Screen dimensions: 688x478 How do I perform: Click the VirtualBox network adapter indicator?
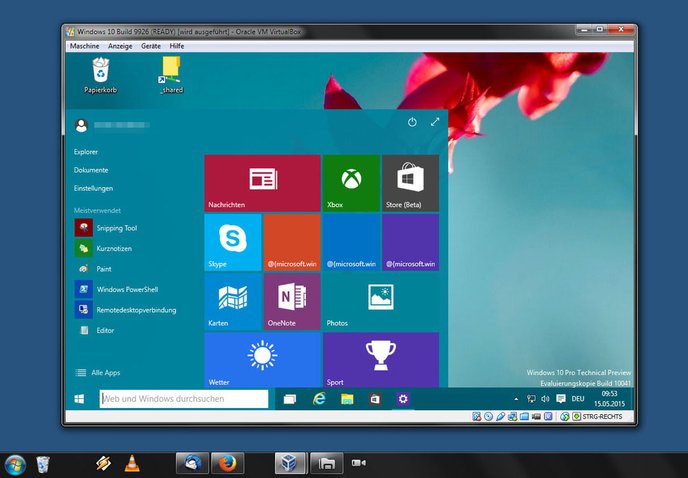tap(512, 417)
